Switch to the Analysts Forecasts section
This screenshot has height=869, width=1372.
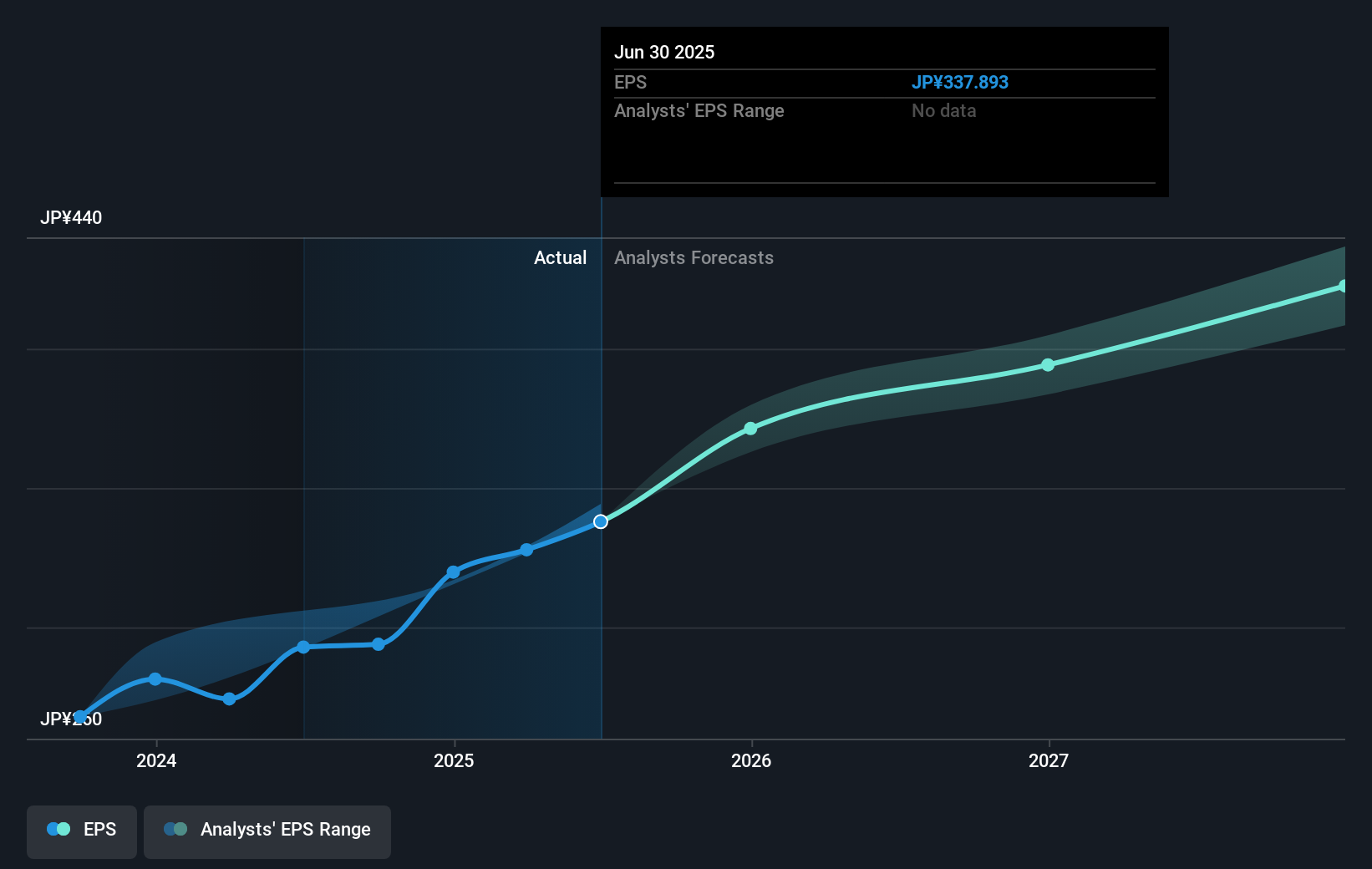694,258
